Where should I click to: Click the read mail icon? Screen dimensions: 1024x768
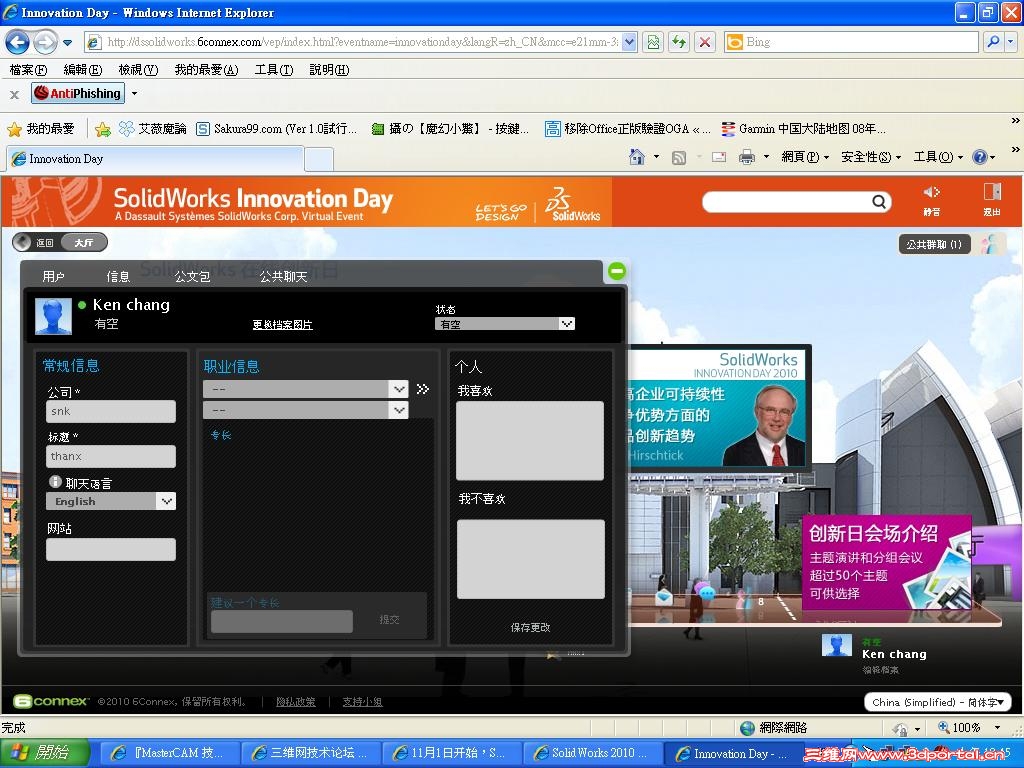click(719, 157)
